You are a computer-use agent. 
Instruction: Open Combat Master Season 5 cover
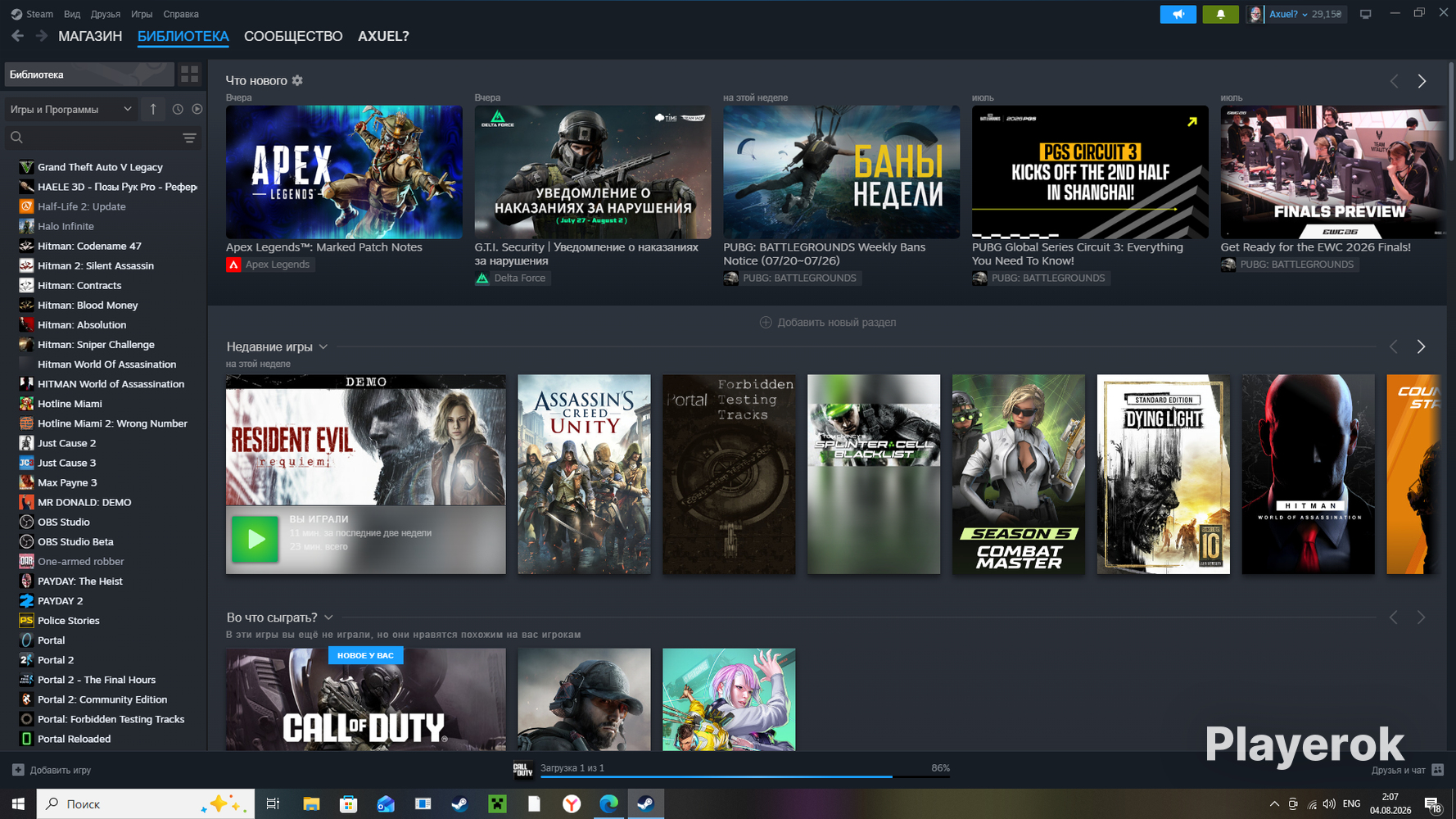[x=1019, y=474]
